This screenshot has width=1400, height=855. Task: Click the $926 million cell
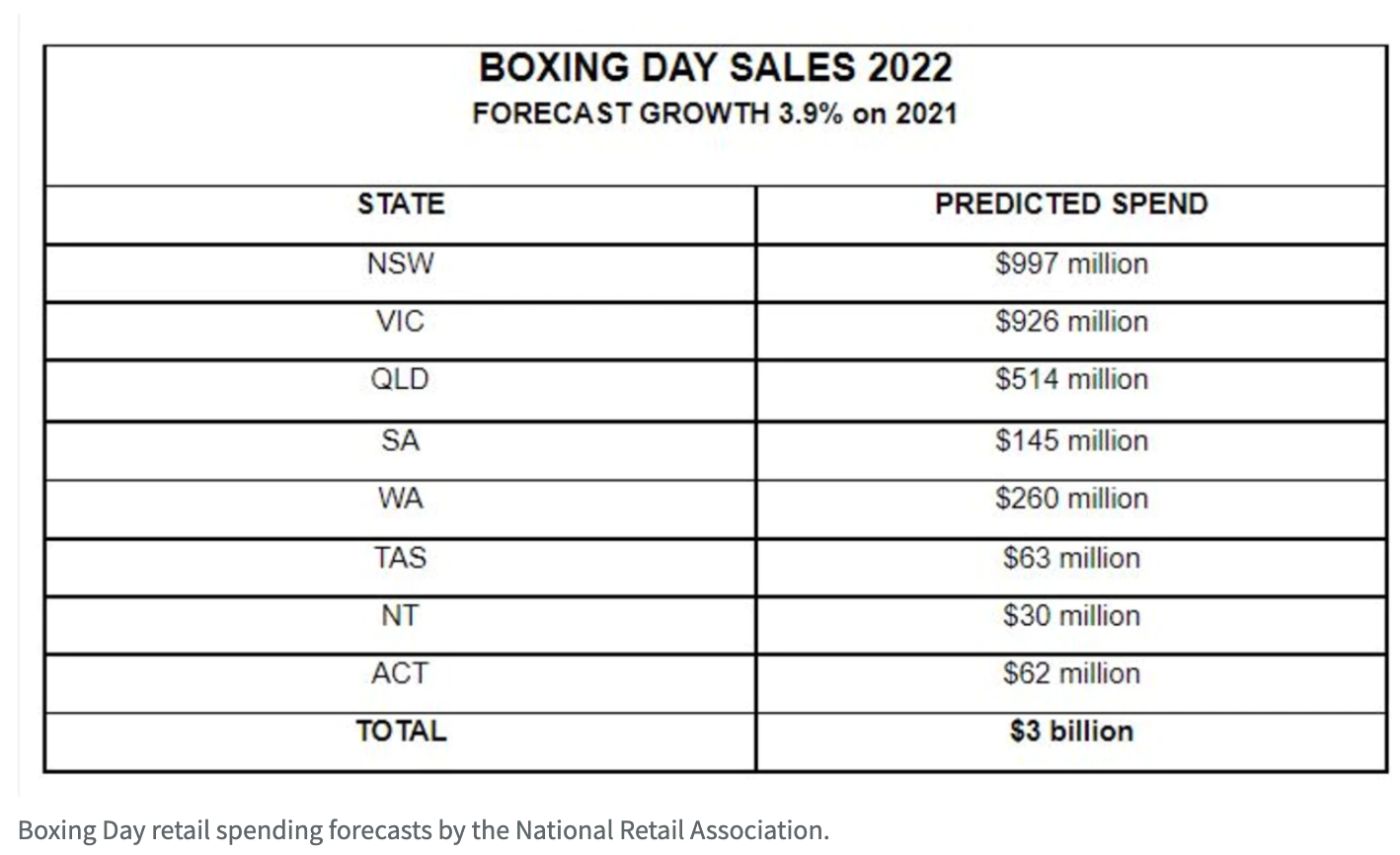pyautogui.click(x=1071, y=322)
